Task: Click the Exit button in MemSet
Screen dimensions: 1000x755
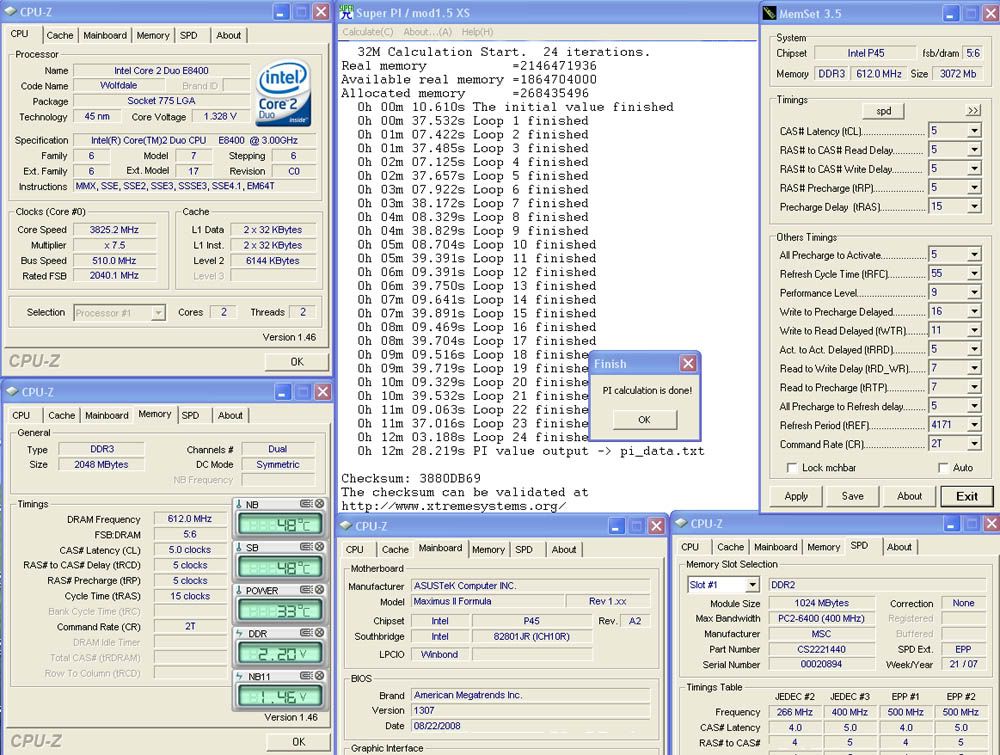Action: coord(967,496)
